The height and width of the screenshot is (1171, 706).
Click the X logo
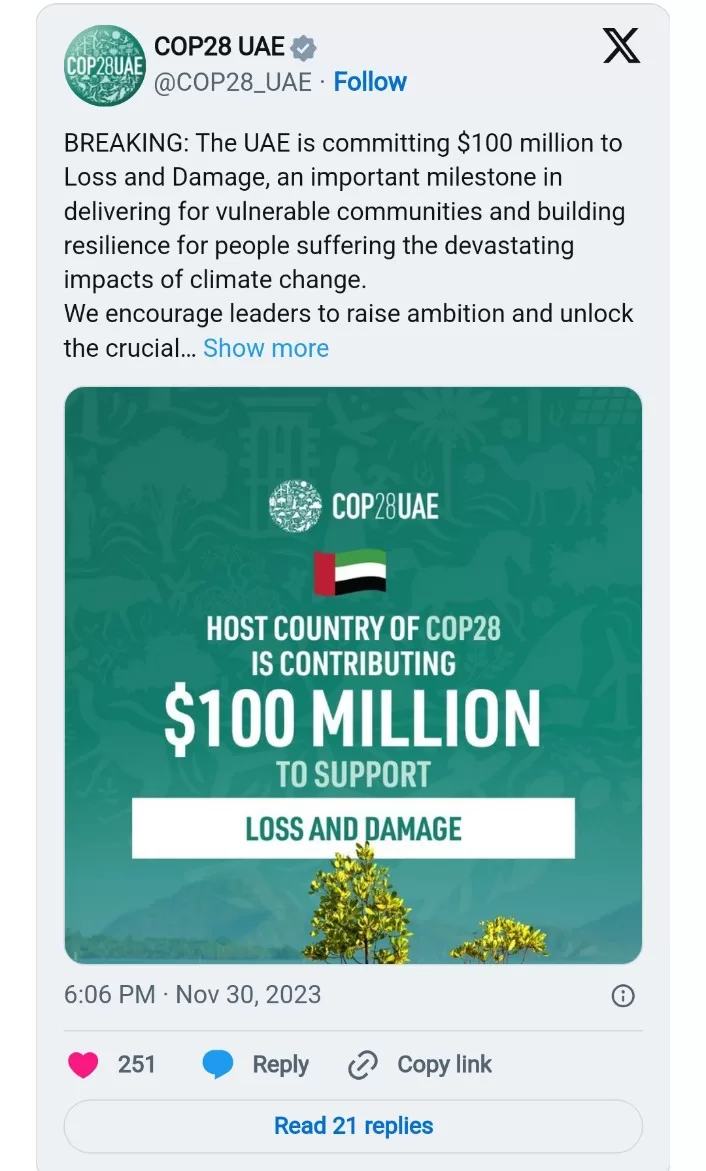622,46
